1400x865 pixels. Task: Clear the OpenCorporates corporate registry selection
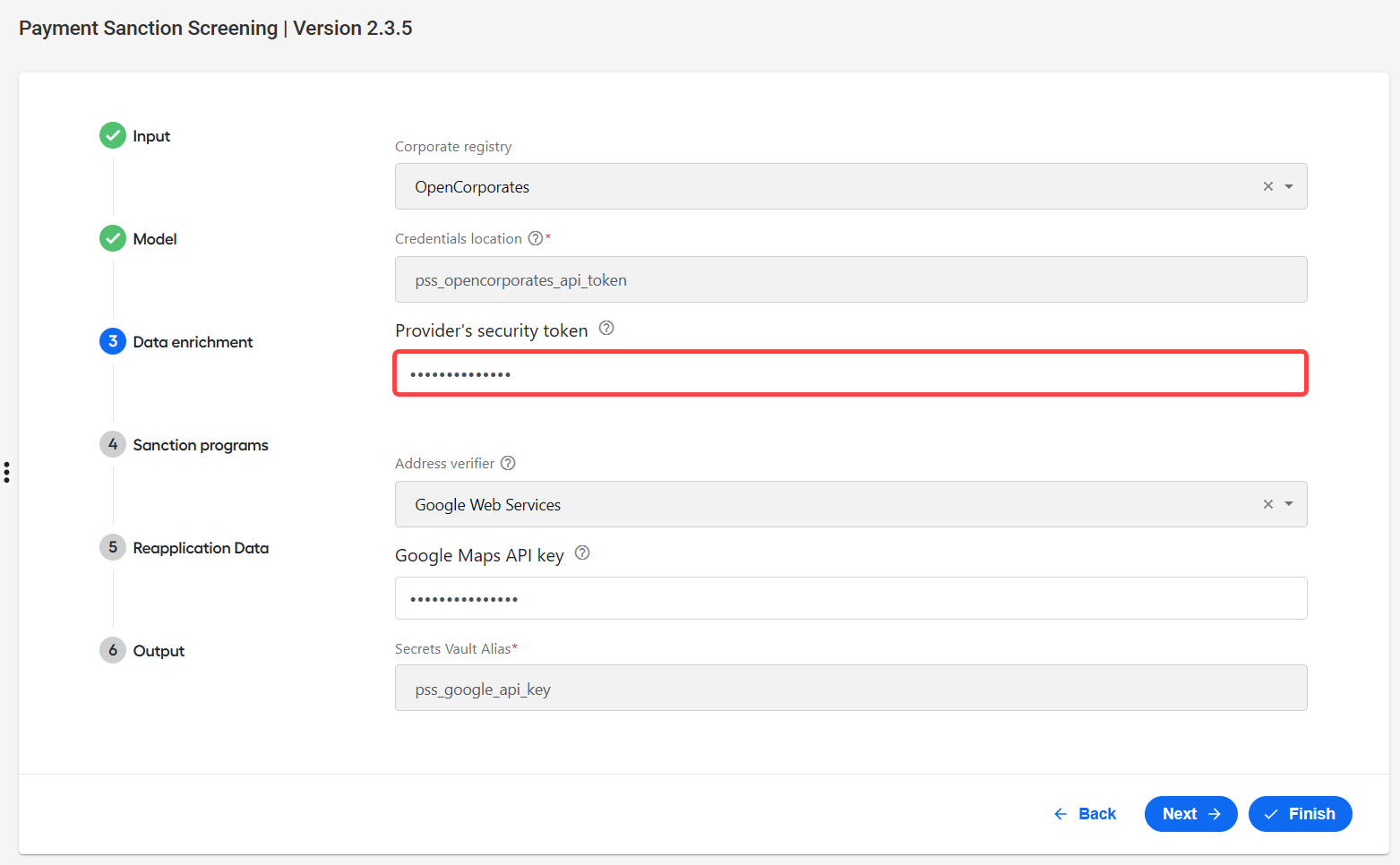click(x=1268, y=186)
